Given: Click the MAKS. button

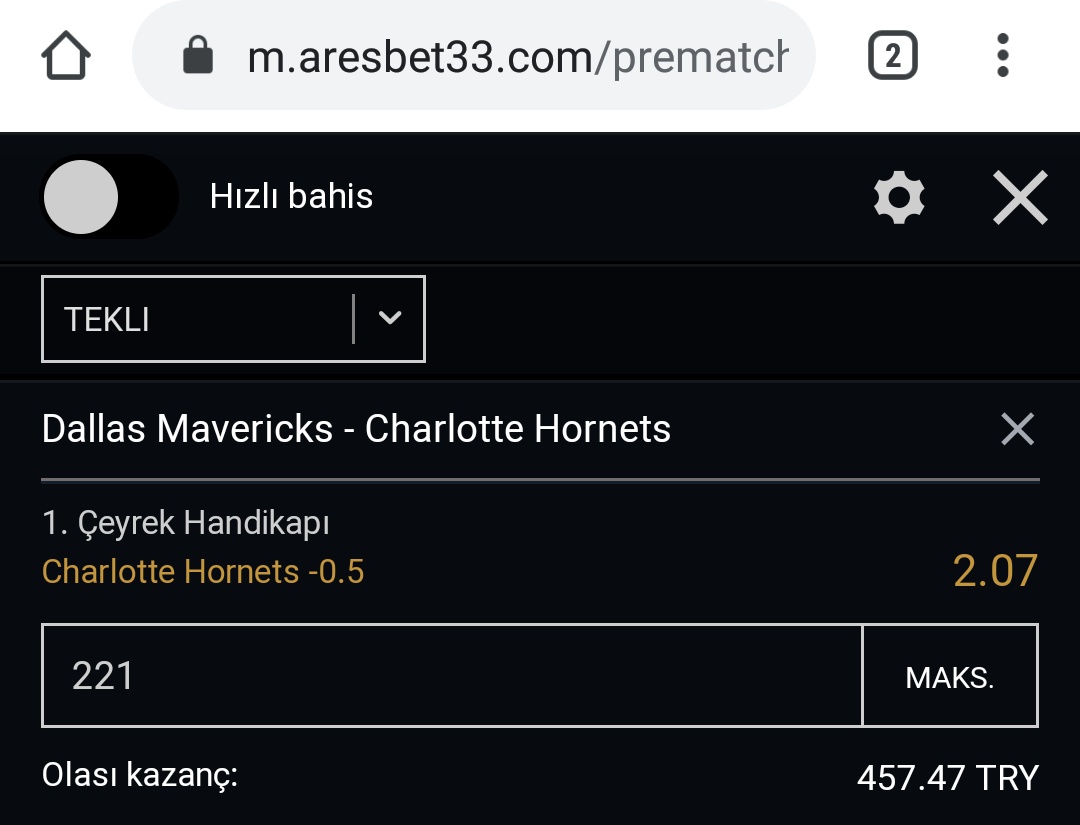Looking at the screenshot, I should click(x=950, y=676).
